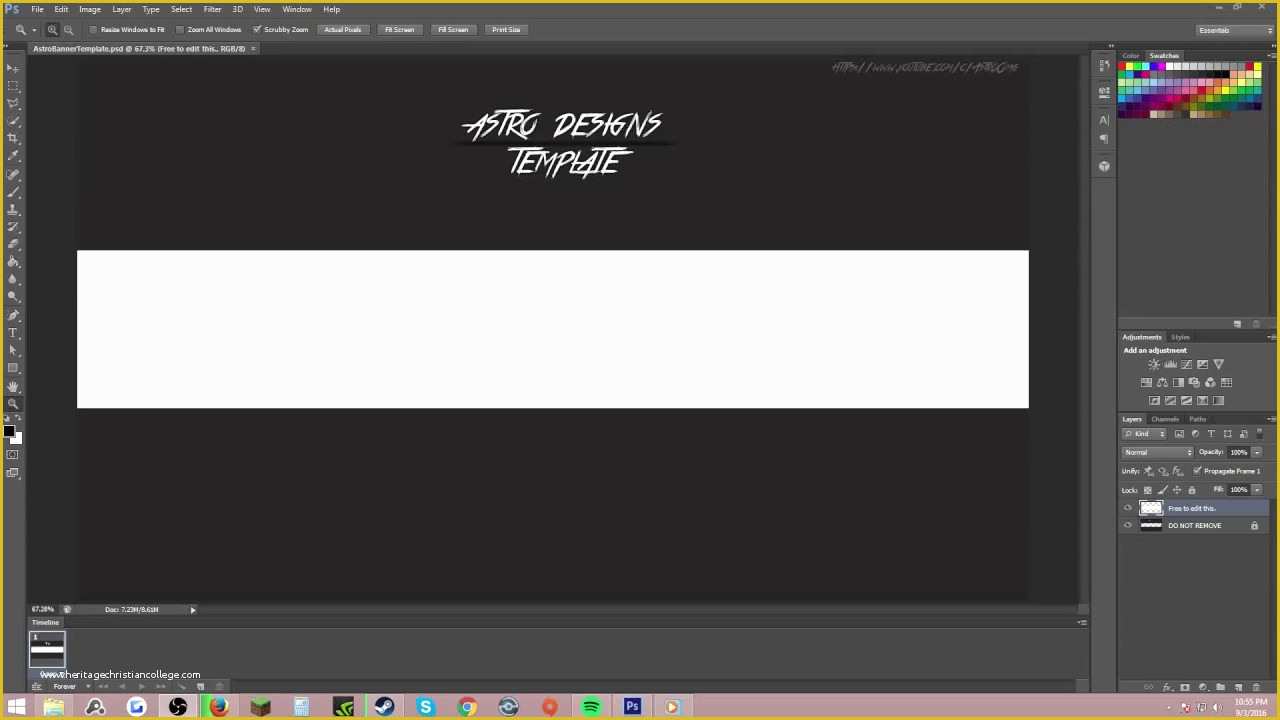
Task: Add a Brightness/Contrast adjustment
Action: pyautogui.click(x=1154, y=364)
